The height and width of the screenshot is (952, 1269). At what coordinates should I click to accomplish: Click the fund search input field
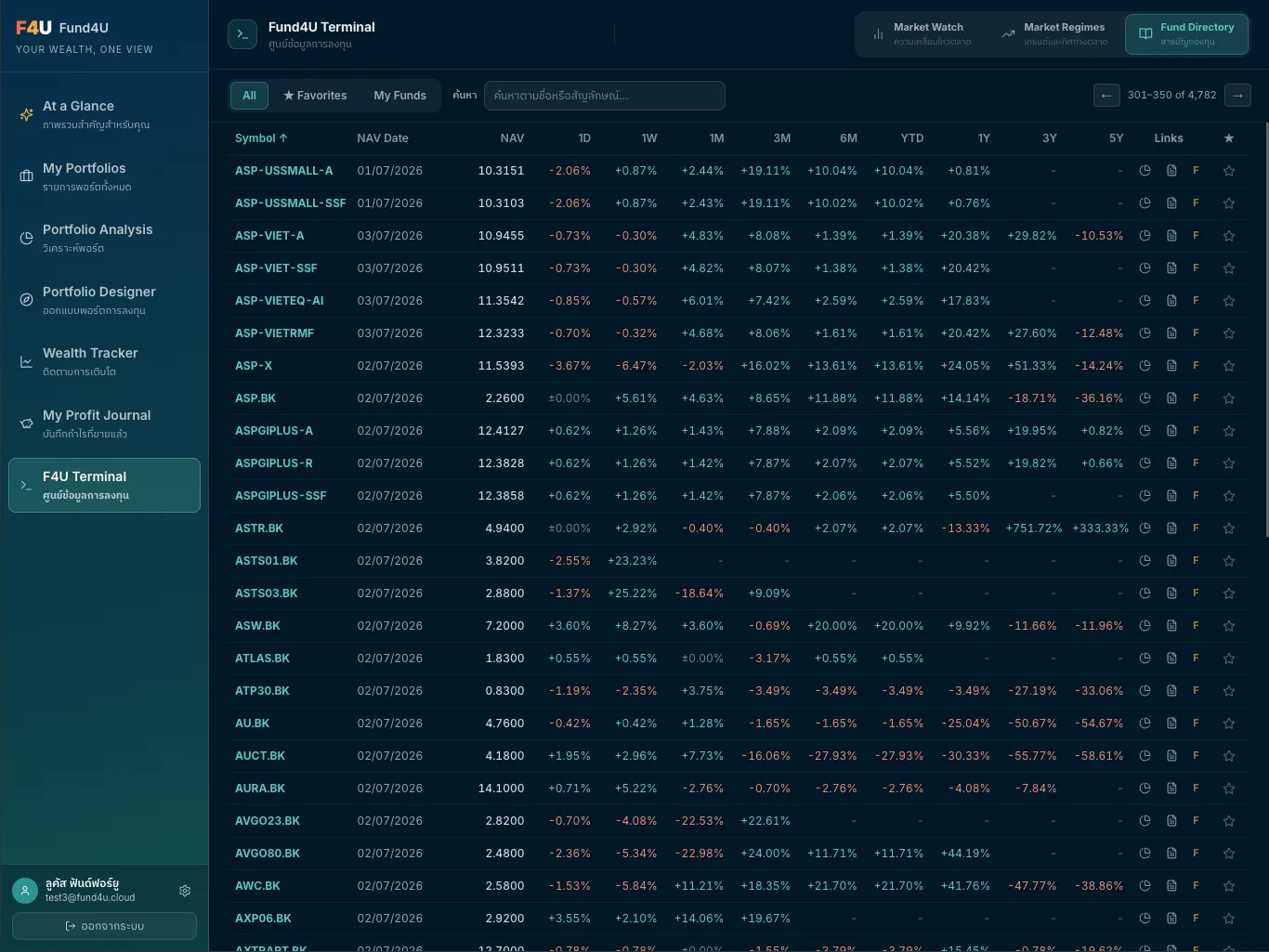tap(604, 96)
